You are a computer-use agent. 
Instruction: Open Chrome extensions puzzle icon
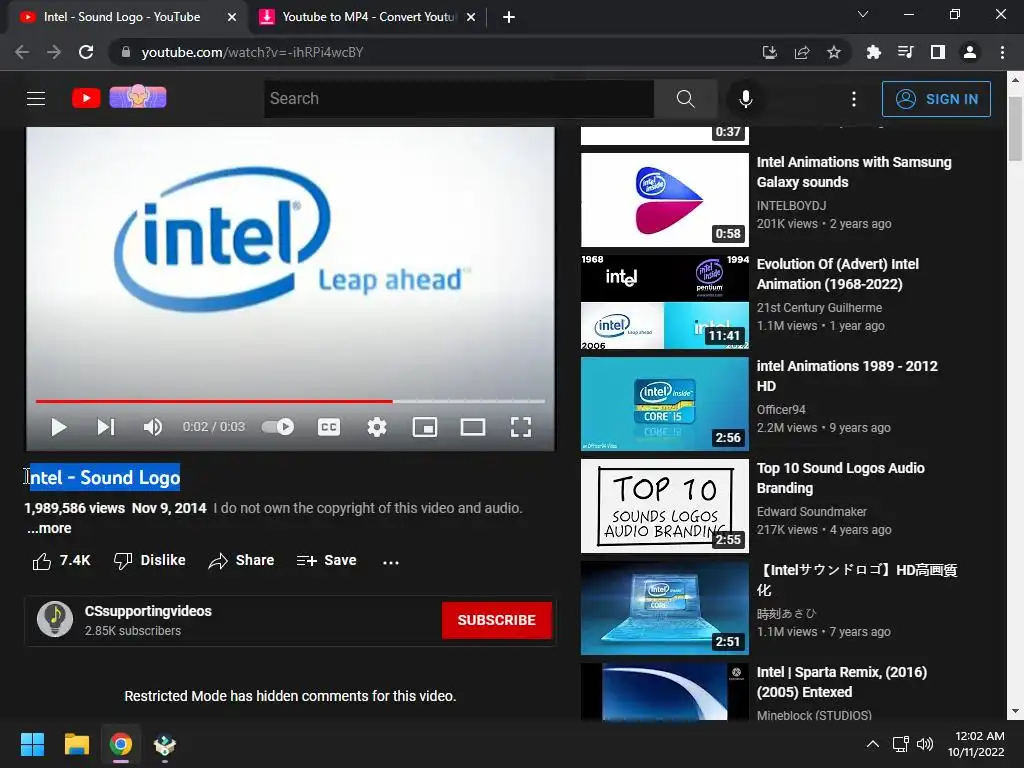[873, 52]
